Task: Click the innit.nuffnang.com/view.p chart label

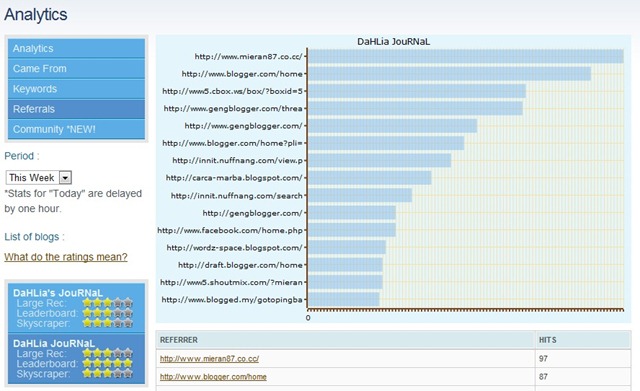Action: (238, 160)
